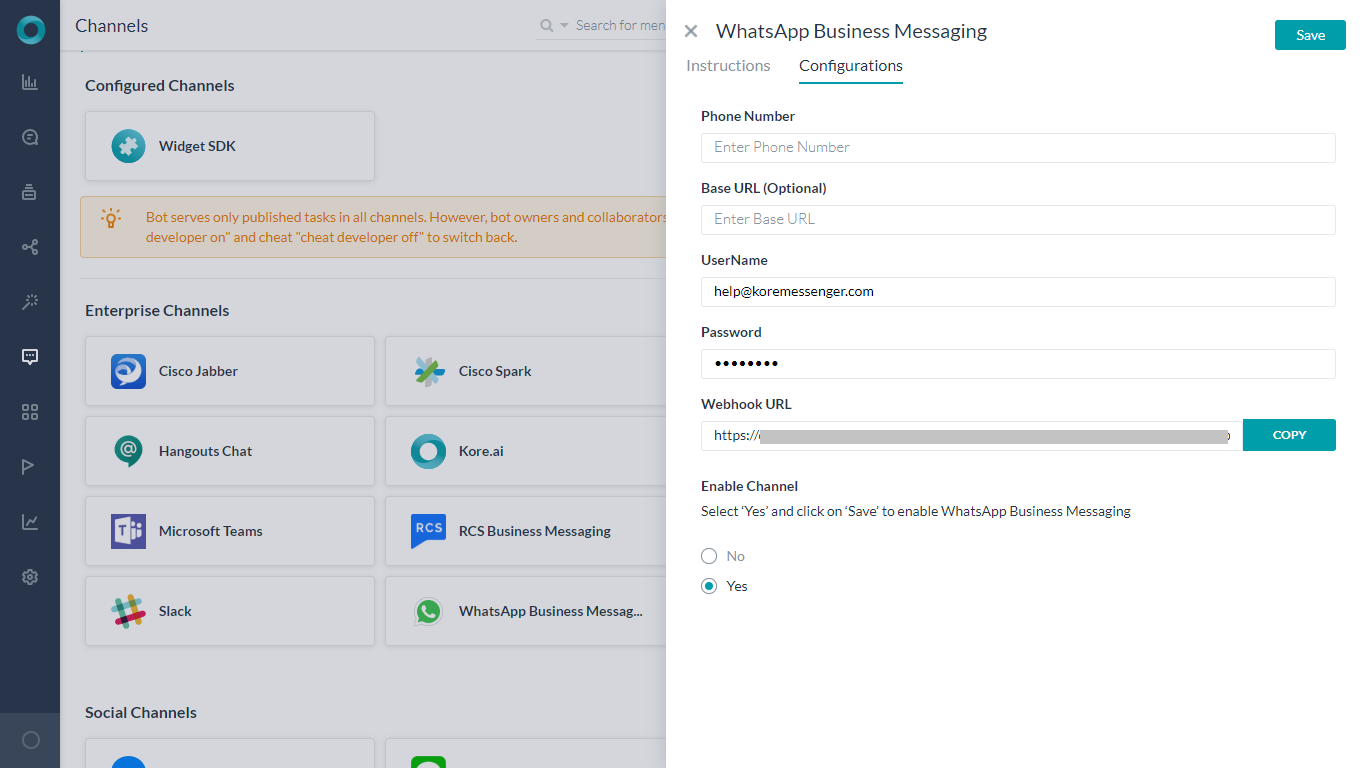Open the Microsoft Teams channel
The image size is (1366, 768).
tap(230, 531)
